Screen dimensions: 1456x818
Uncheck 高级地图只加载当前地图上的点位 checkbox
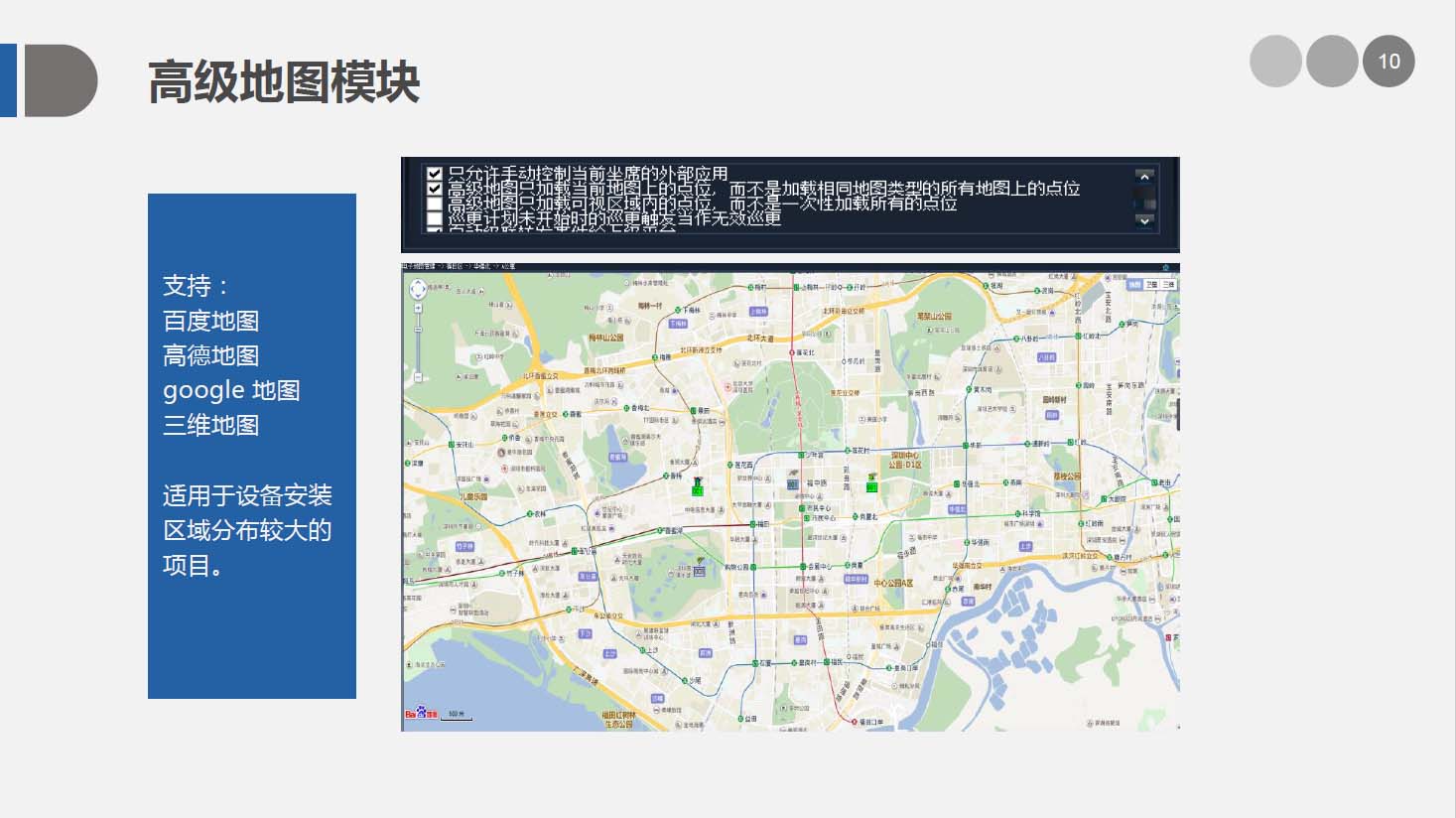click(434, 189)
